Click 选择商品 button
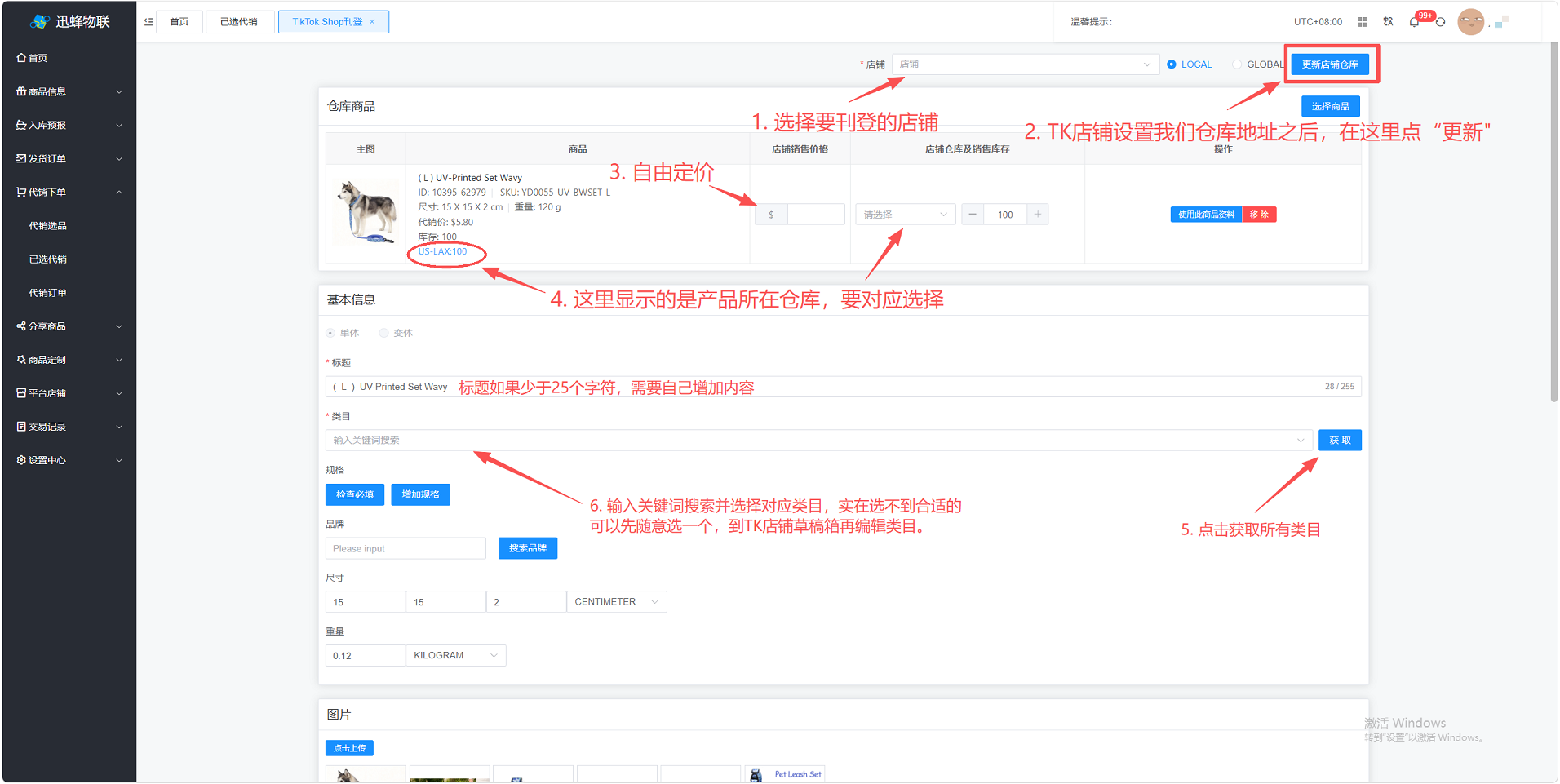Viewport: 1560px width, 784px height. pyautogui.click(x=1330, y=106)
